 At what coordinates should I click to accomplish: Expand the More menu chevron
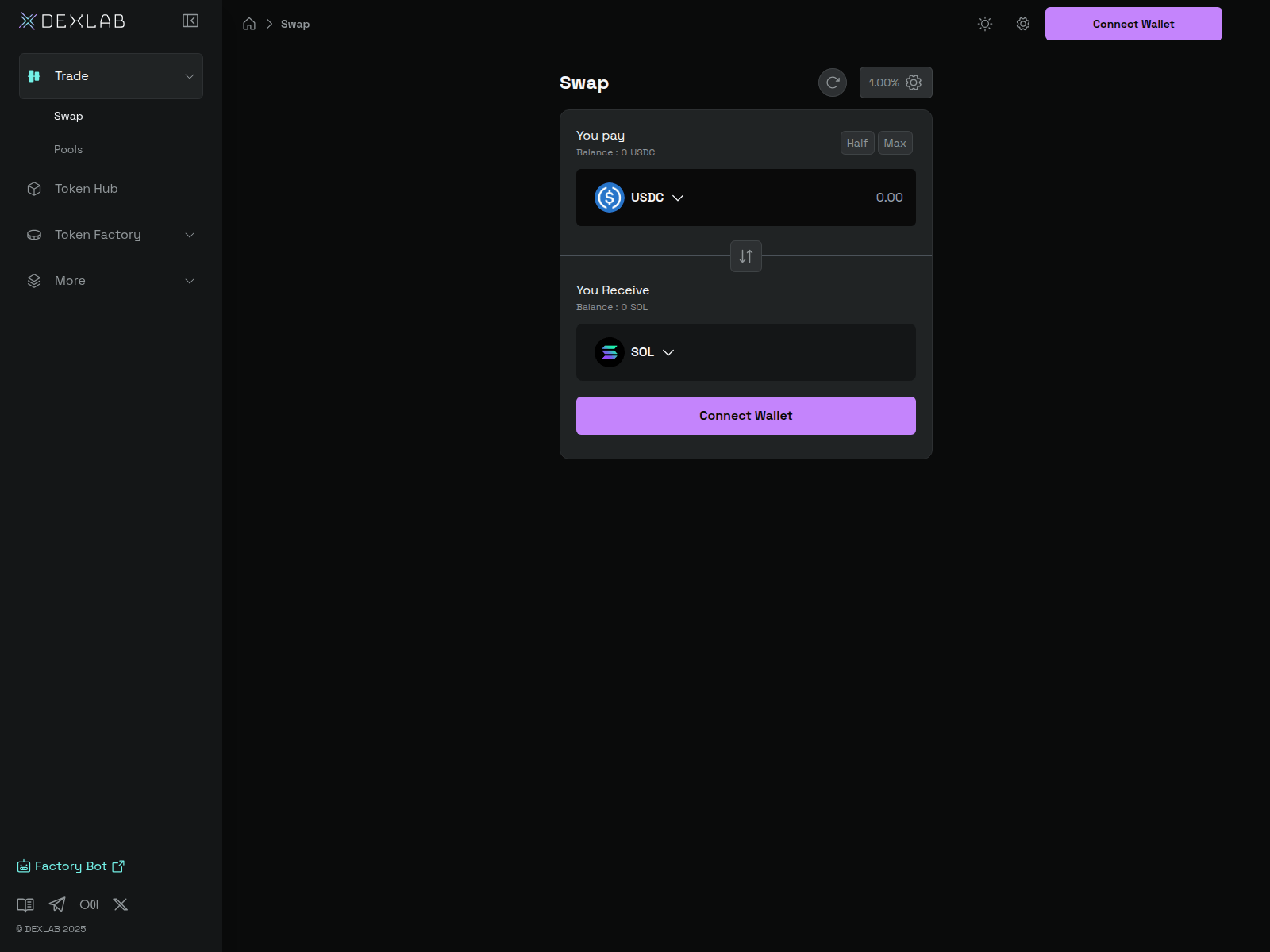[x=190, y=281]
